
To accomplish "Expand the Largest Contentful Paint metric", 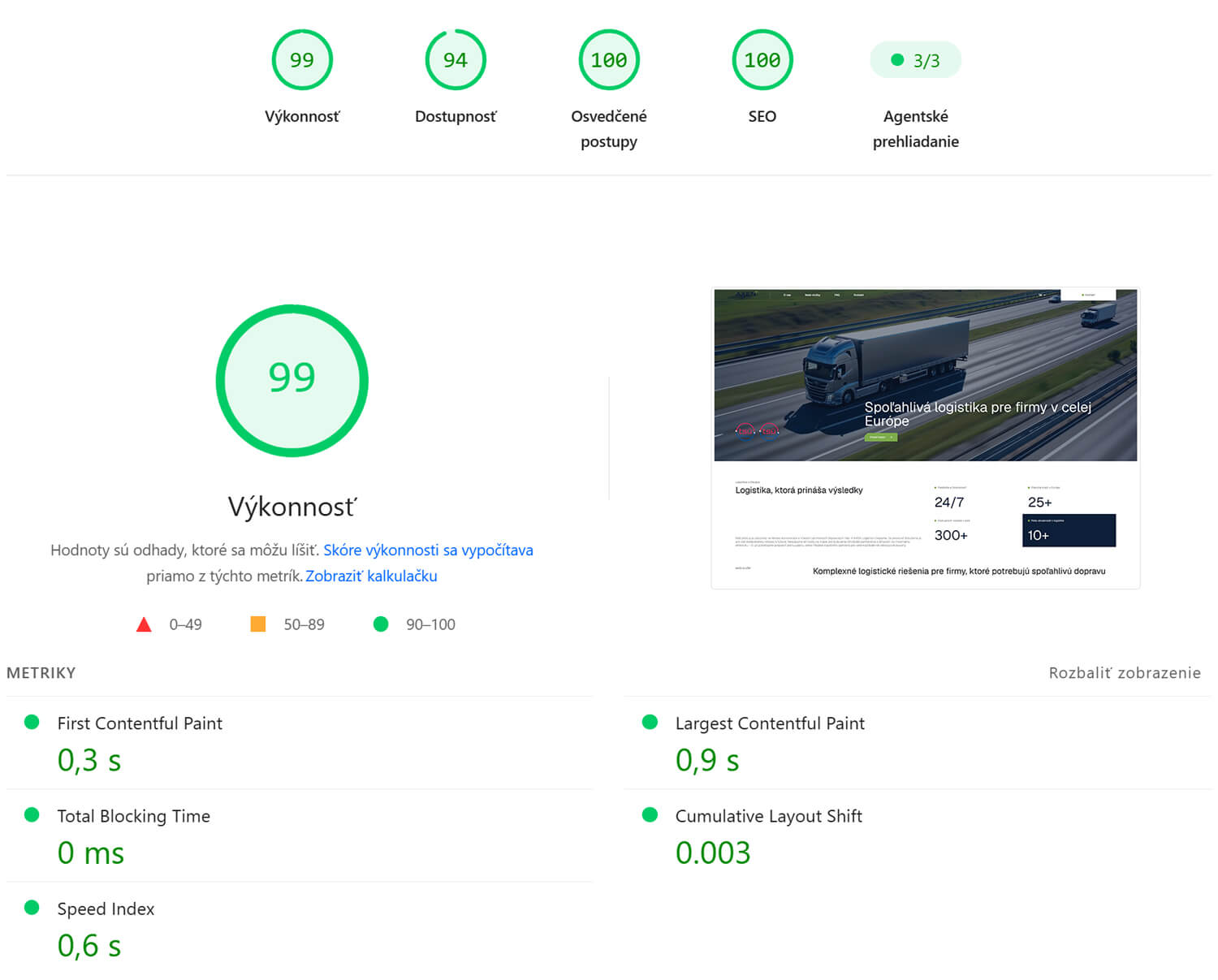I will (x=918, y=742).
